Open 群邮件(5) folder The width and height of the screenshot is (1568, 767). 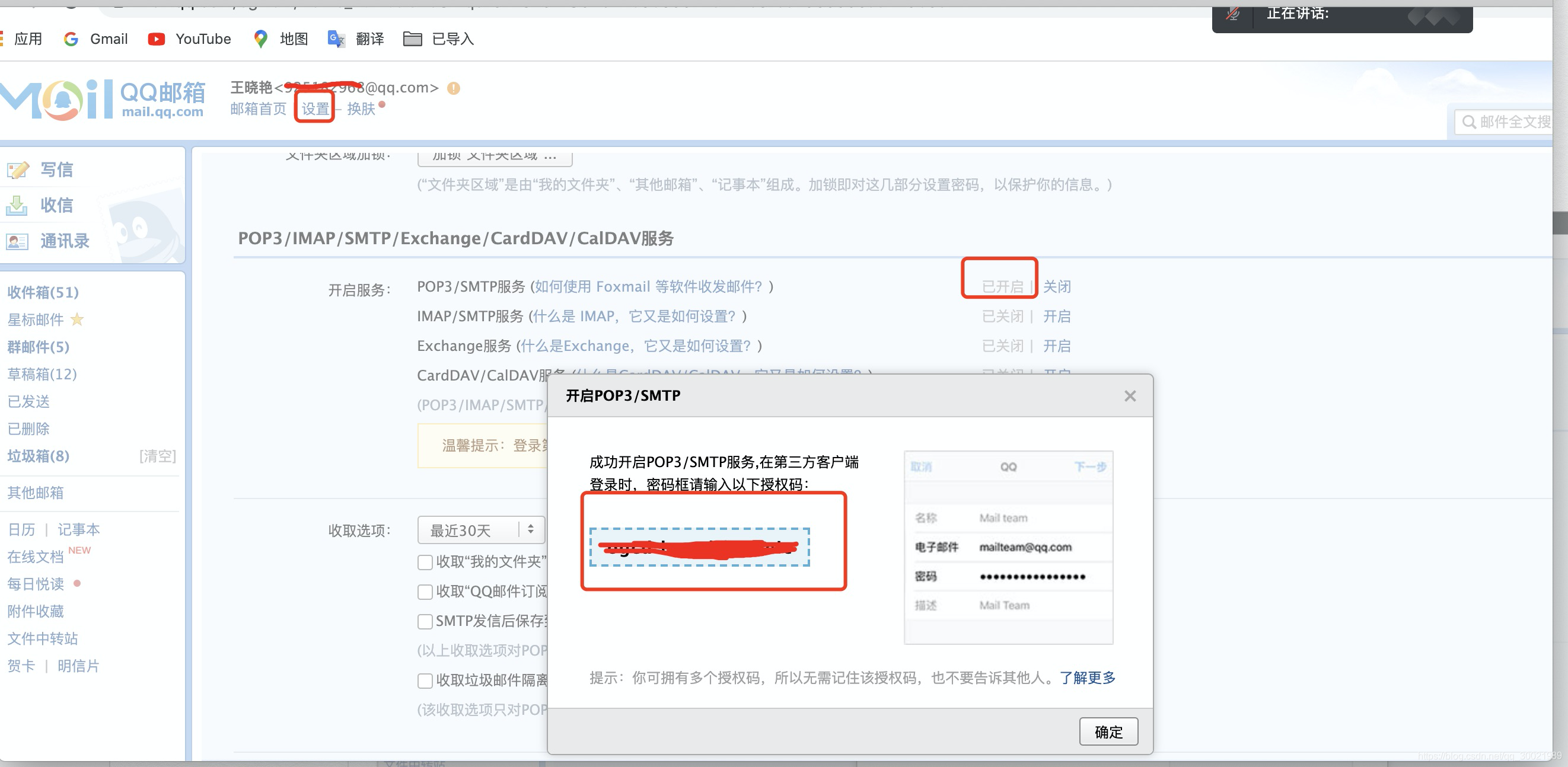pyautogui.click(x=39, y=347)
